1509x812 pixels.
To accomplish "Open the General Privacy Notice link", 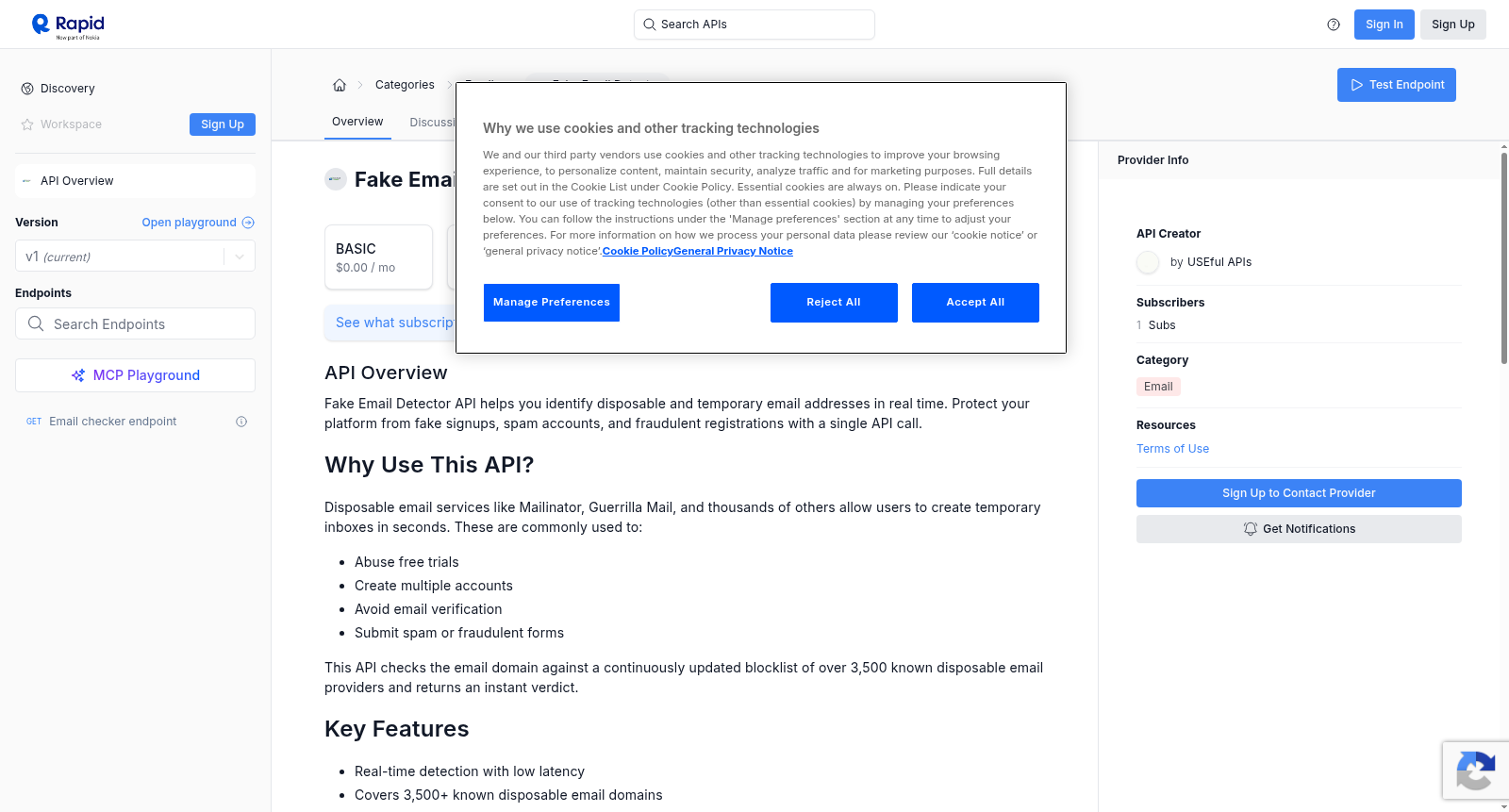I will (733, 251).
